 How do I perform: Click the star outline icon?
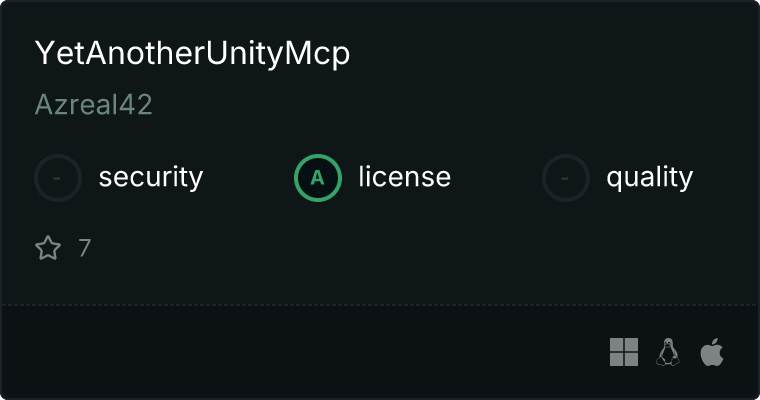[48, 248]
